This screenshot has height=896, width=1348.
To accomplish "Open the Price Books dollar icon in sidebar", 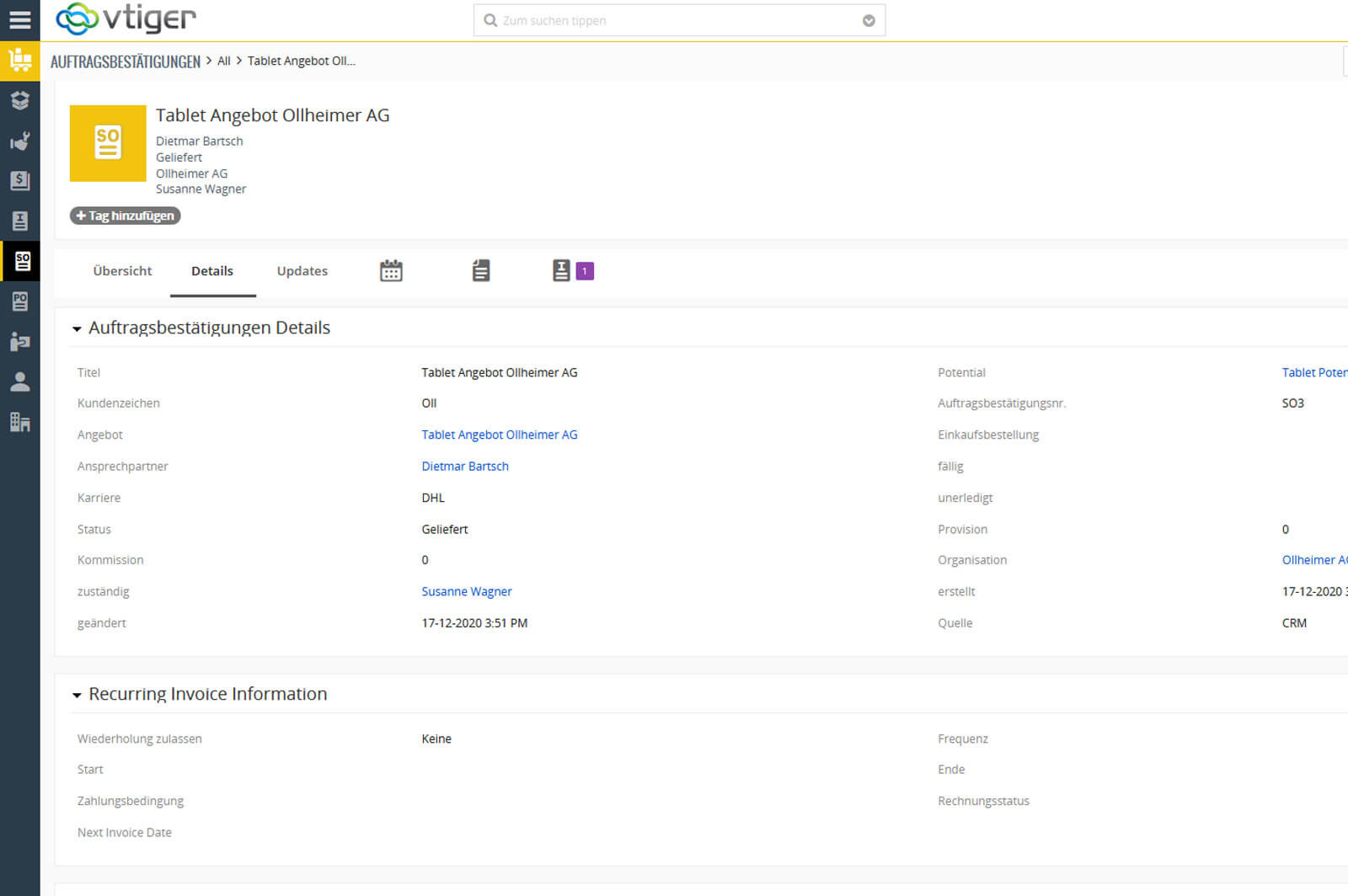I will point(19,180).
